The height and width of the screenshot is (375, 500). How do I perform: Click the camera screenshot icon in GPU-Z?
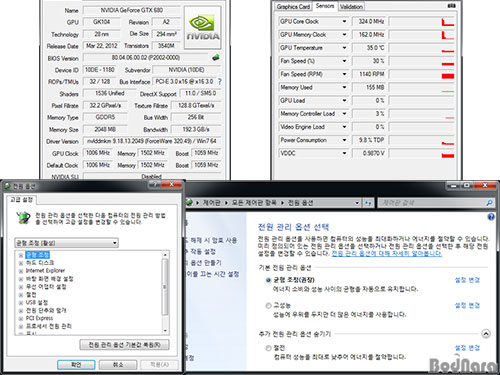[452, 6]
